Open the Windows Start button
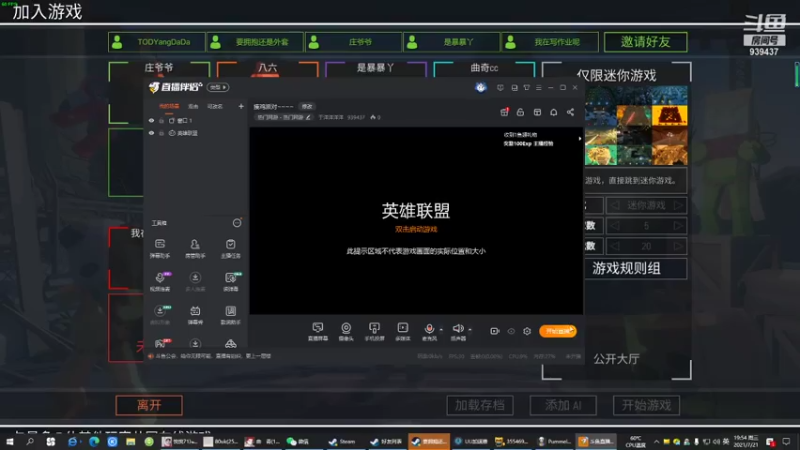The width and height of the screenshot is (800, 450). 10,441
